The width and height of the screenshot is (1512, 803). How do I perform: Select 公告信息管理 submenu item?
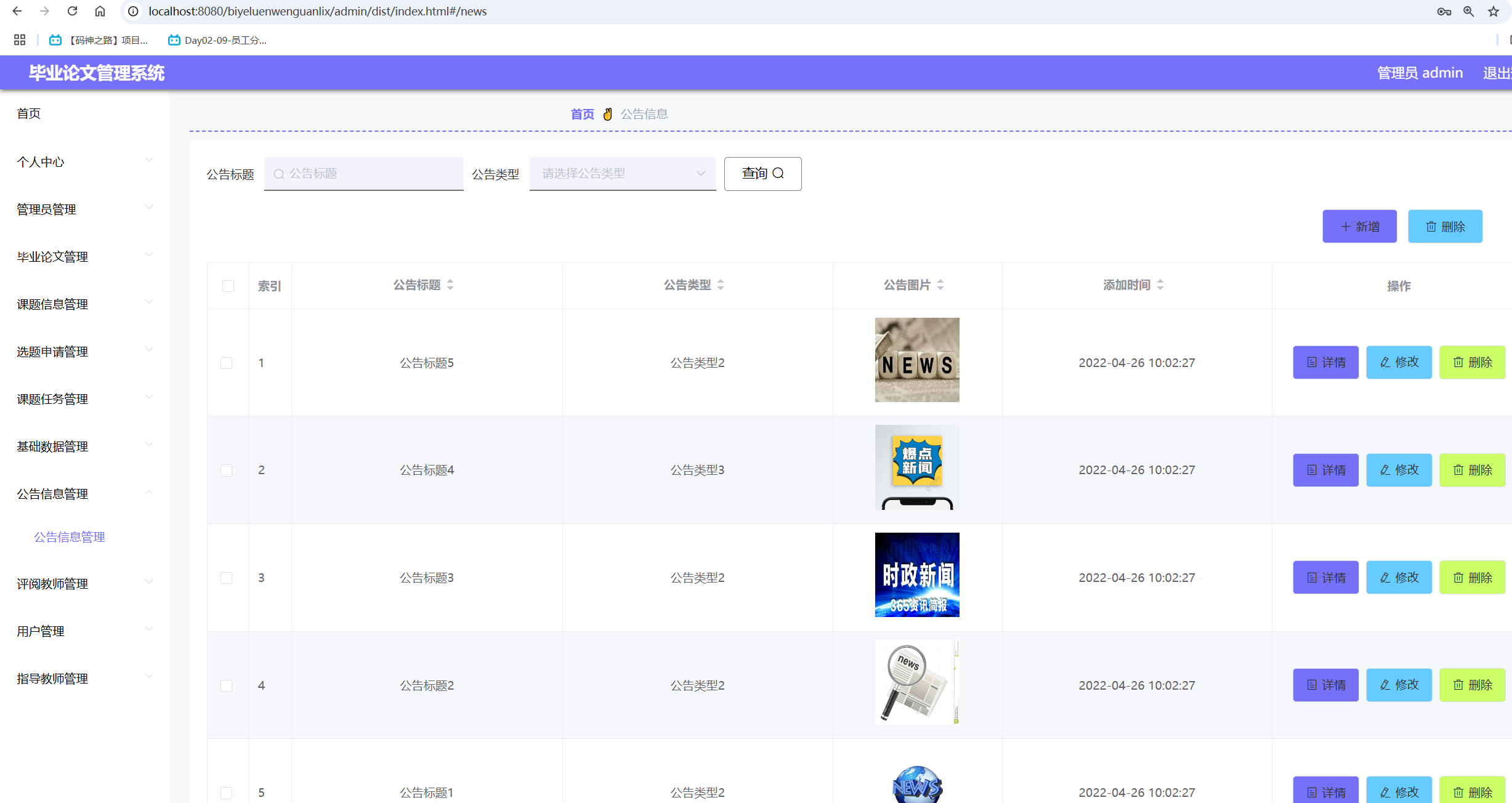pos(70,537)
